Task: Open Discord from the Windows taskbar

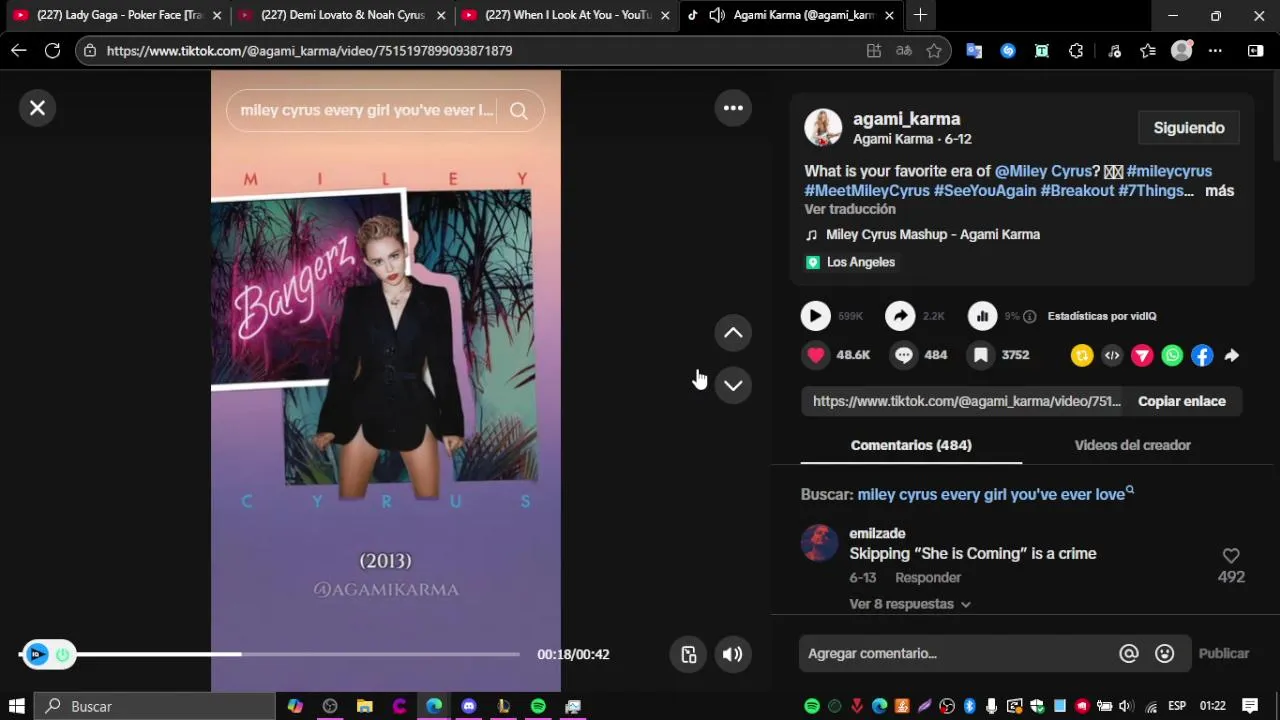Action: tap(469, 706)
